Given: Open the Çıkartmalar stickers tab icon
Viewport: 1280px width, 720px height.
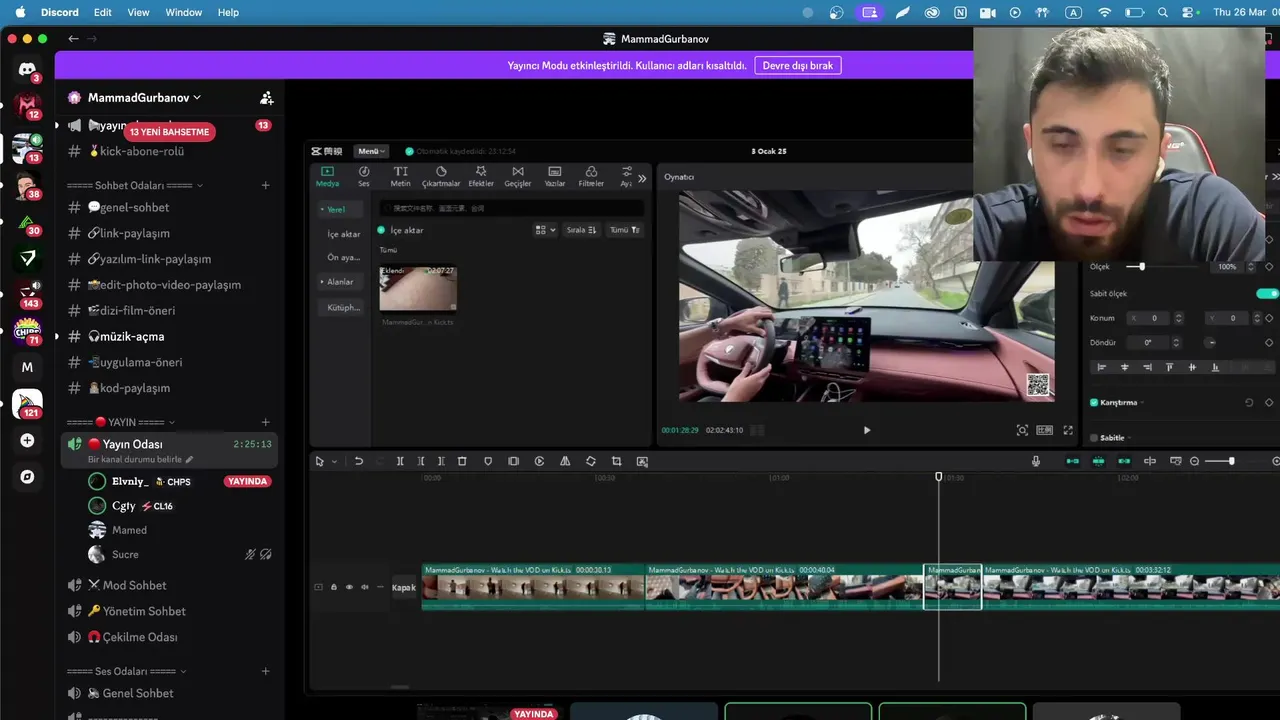Looking at the screenshot, I should 441,171.
